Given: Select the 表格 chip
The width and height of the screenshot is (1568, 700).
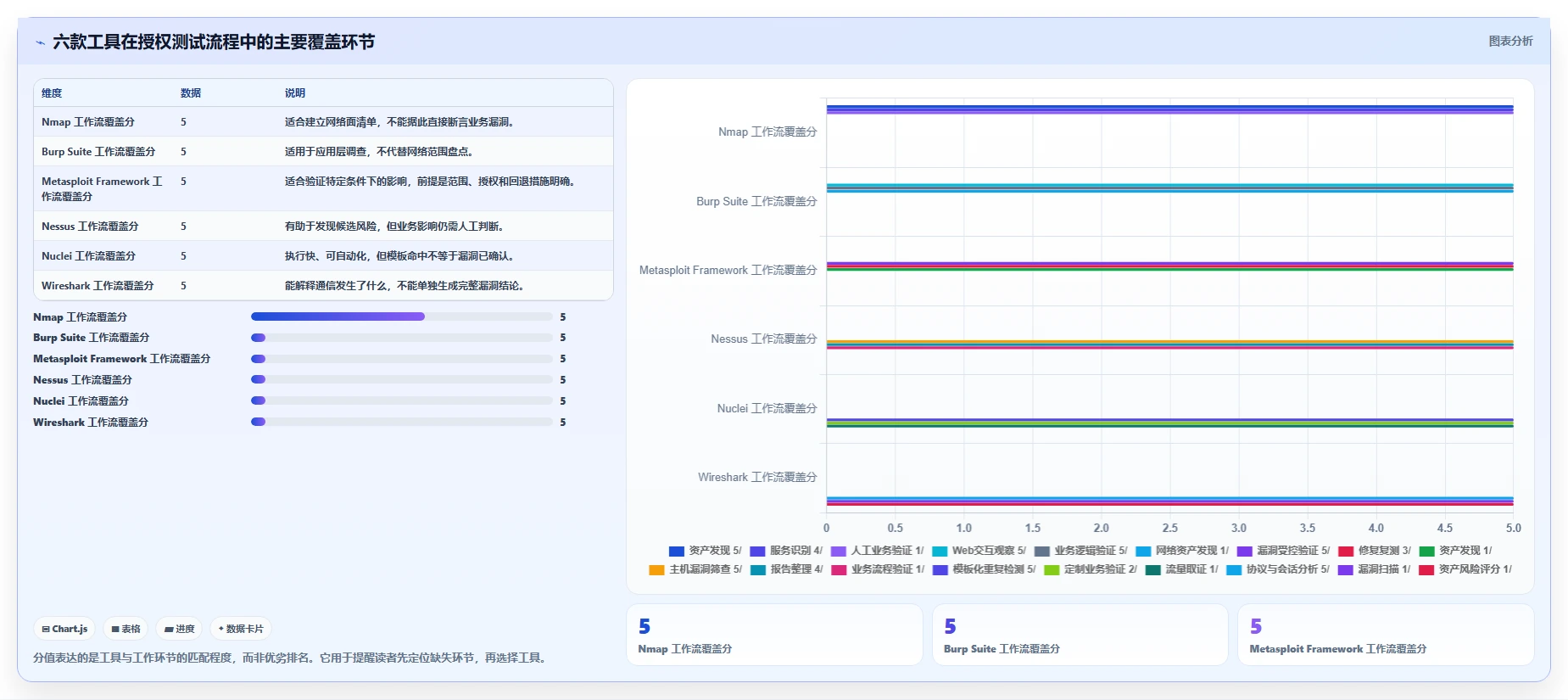Looking at the screenshot, I should [126, 629].
